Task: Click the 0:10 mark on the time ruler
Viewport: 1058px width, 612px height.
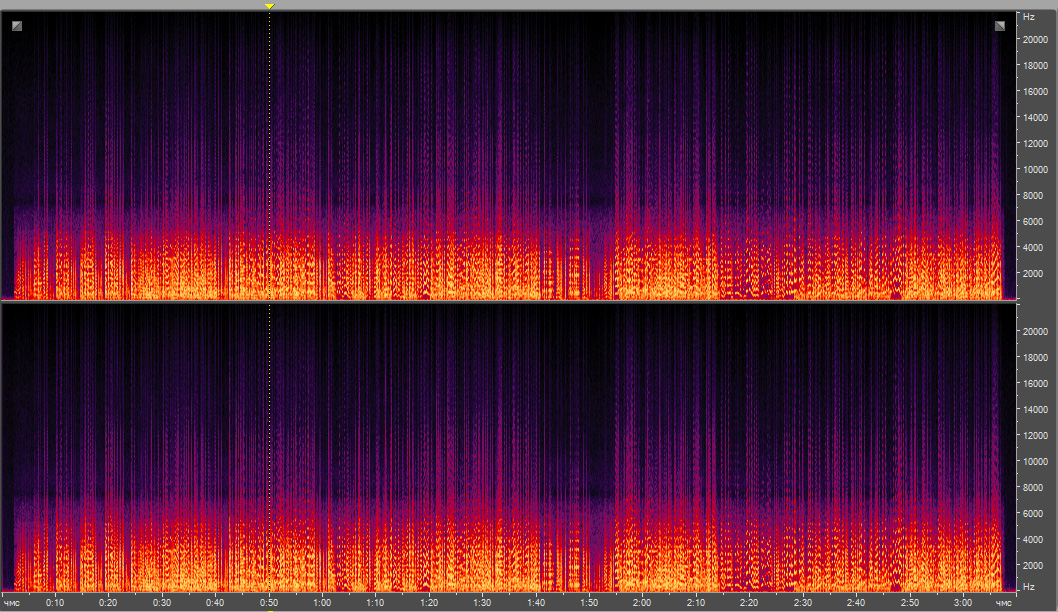Action: point(55,603)
